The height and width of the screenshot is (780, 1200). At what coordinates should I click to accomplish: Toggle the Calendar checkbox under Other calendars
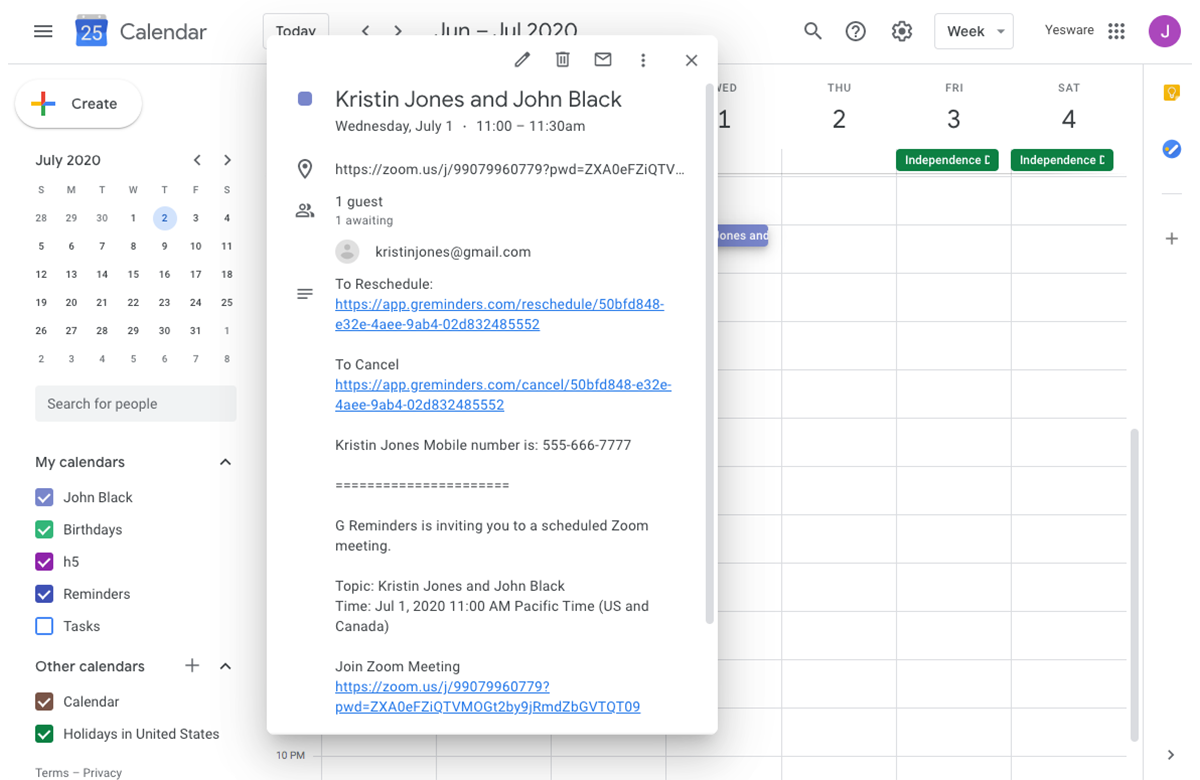coord(44,701)
